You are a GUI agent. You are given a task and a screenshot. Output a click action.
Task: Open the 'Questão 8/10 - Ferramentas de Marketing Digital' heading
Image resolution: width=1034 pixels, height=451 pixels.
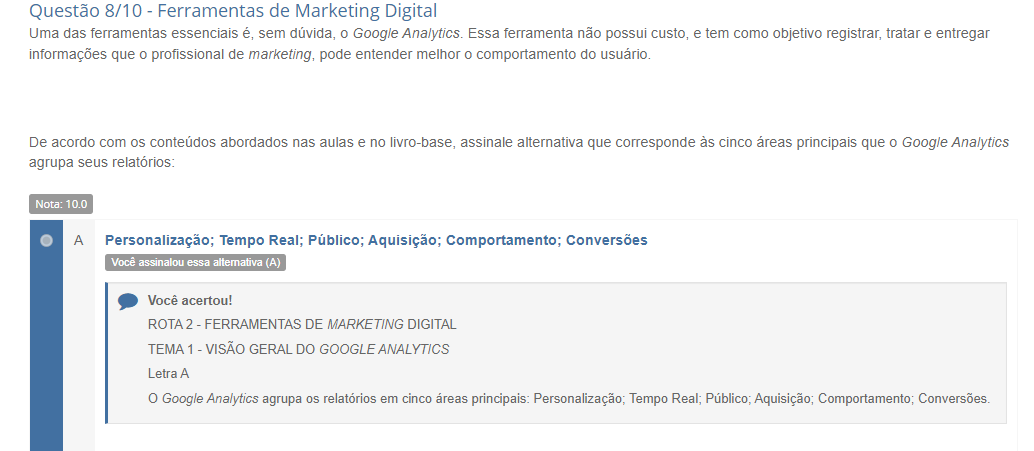click(x=233, y=12)
